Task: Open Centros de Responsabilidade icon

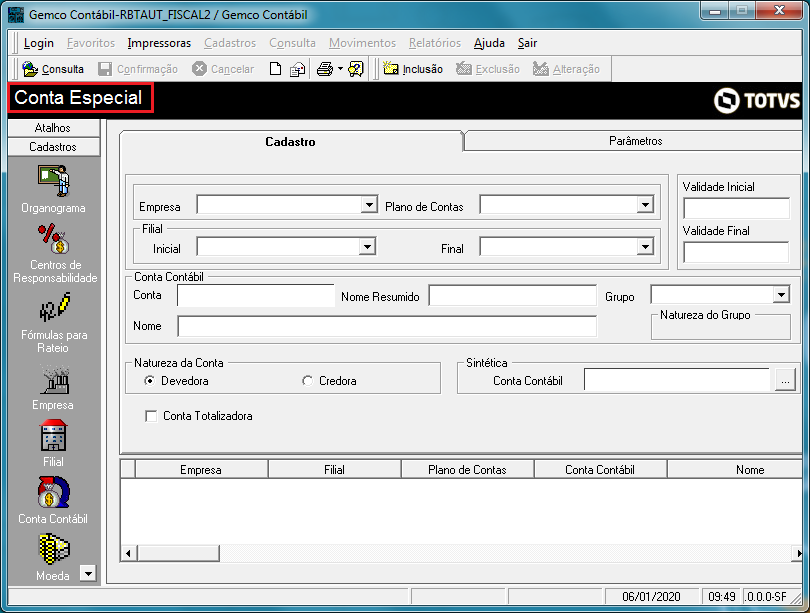Action: pos(54,239)
